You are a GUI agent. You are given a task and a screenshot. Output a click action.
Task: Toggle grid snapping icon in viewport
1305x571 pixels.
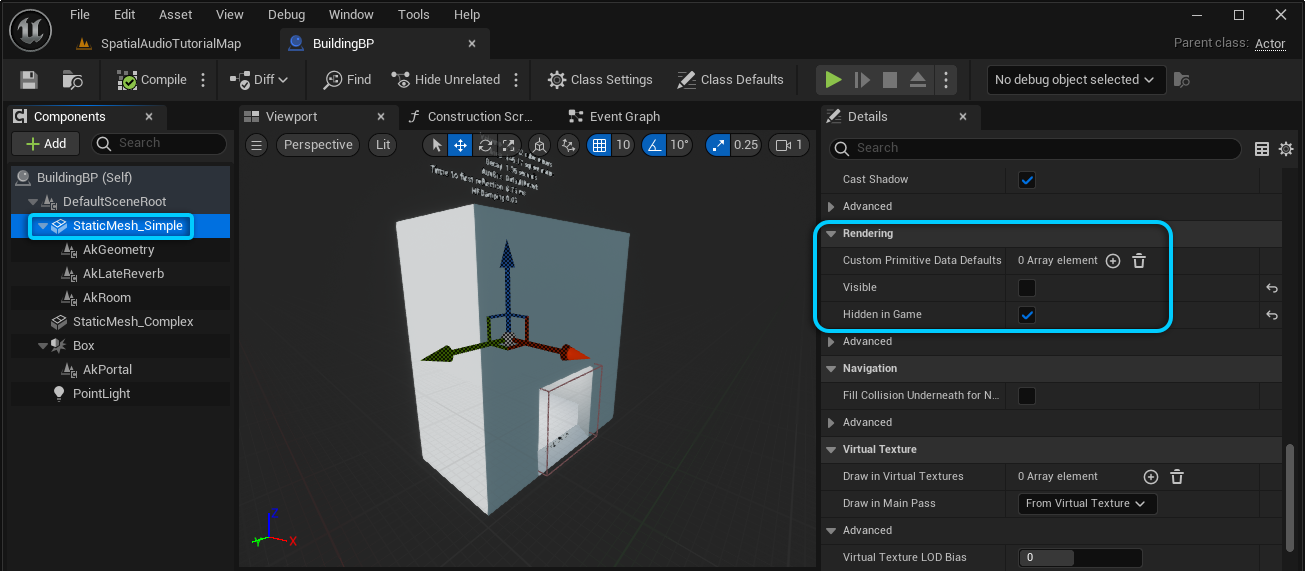pos(599,145)
